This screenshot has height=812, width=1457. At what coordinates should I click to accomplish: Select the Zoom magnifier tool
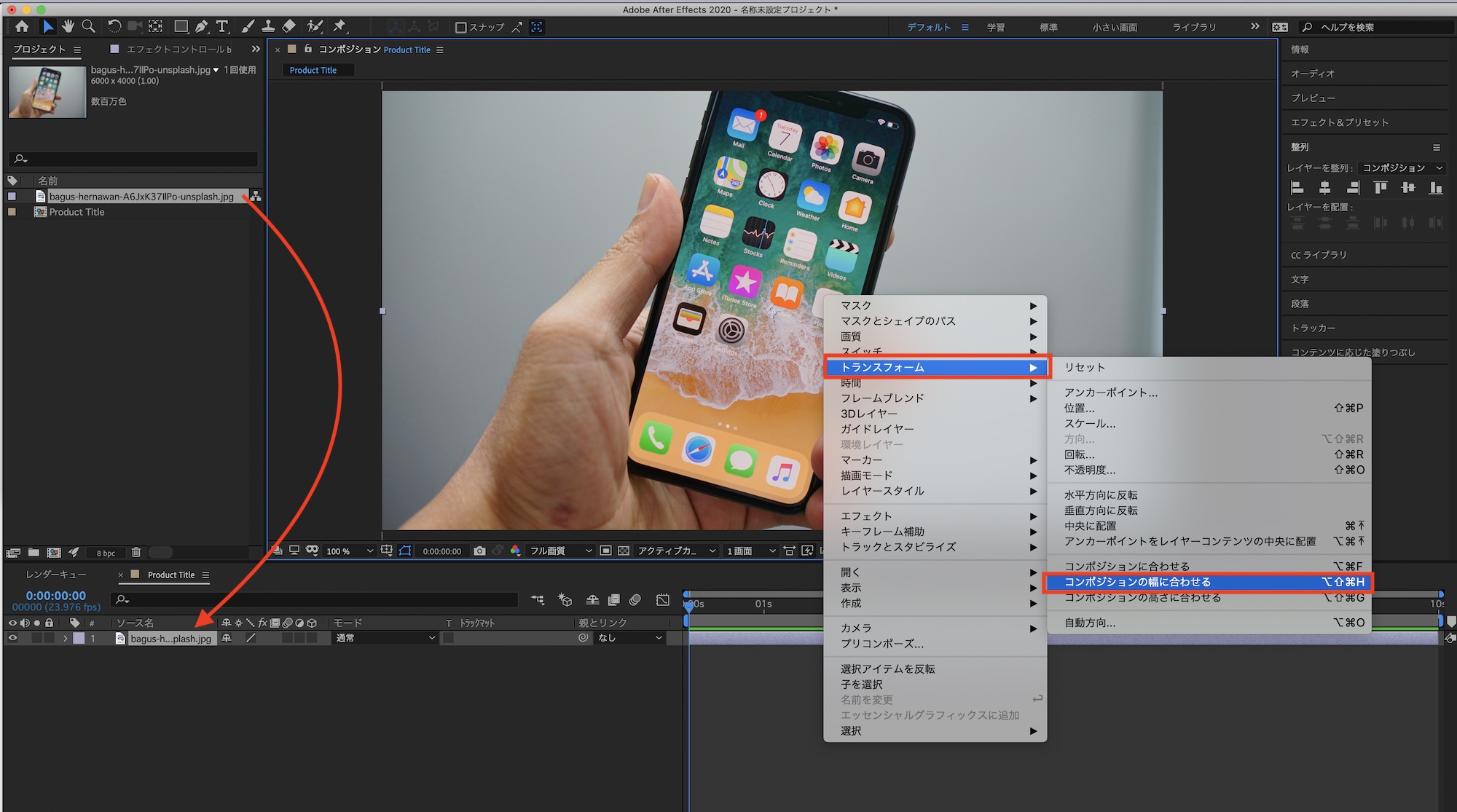pyautogui.click(x=88, y=26)
